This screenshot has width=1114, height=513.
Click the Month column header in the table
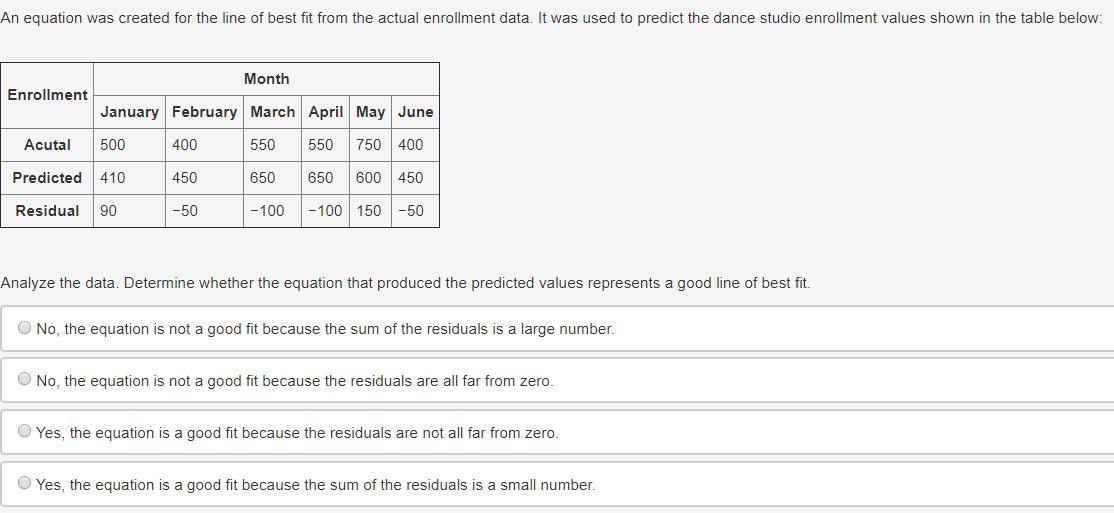[266, 79]
